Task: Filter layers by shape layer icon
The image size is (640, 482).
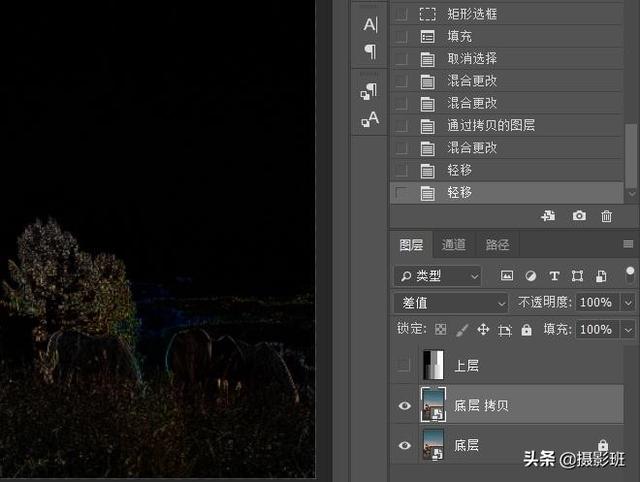Action: (x=577, y=276)
